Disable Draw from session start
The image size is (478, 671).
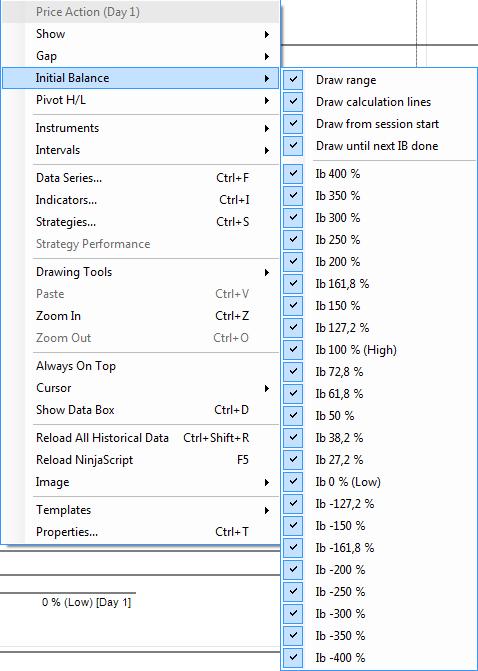379,124
